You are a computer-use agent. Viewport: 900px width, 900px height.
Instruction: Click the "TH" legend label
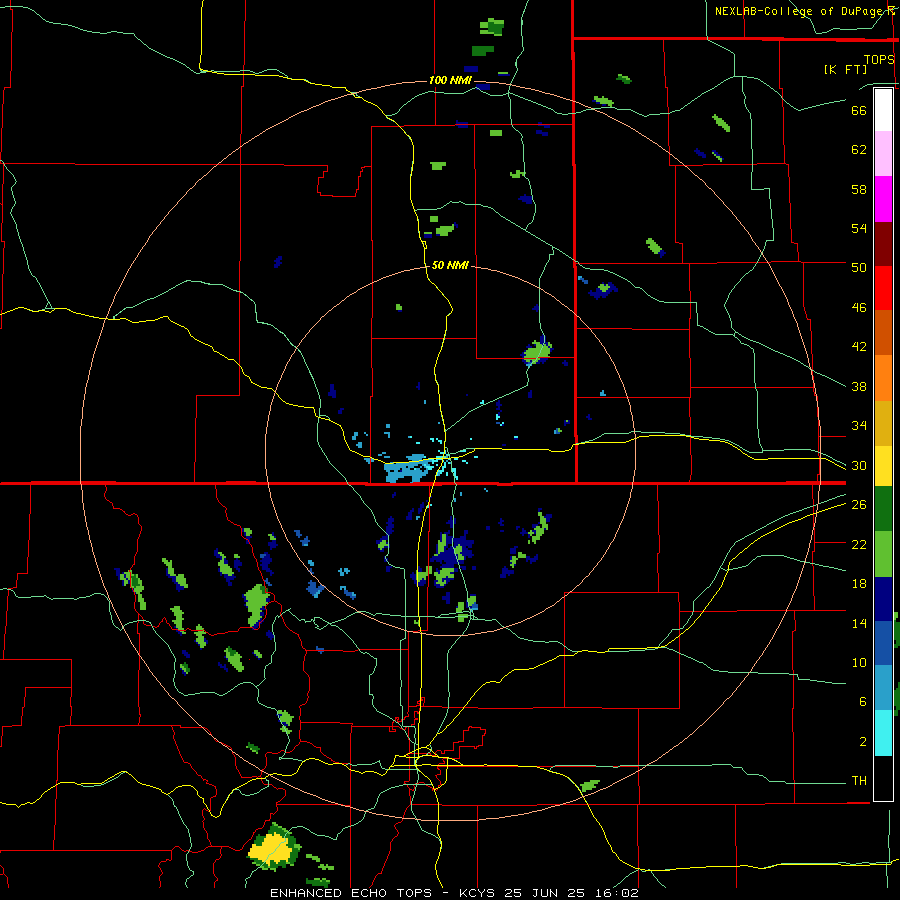(x=859, y=781)
